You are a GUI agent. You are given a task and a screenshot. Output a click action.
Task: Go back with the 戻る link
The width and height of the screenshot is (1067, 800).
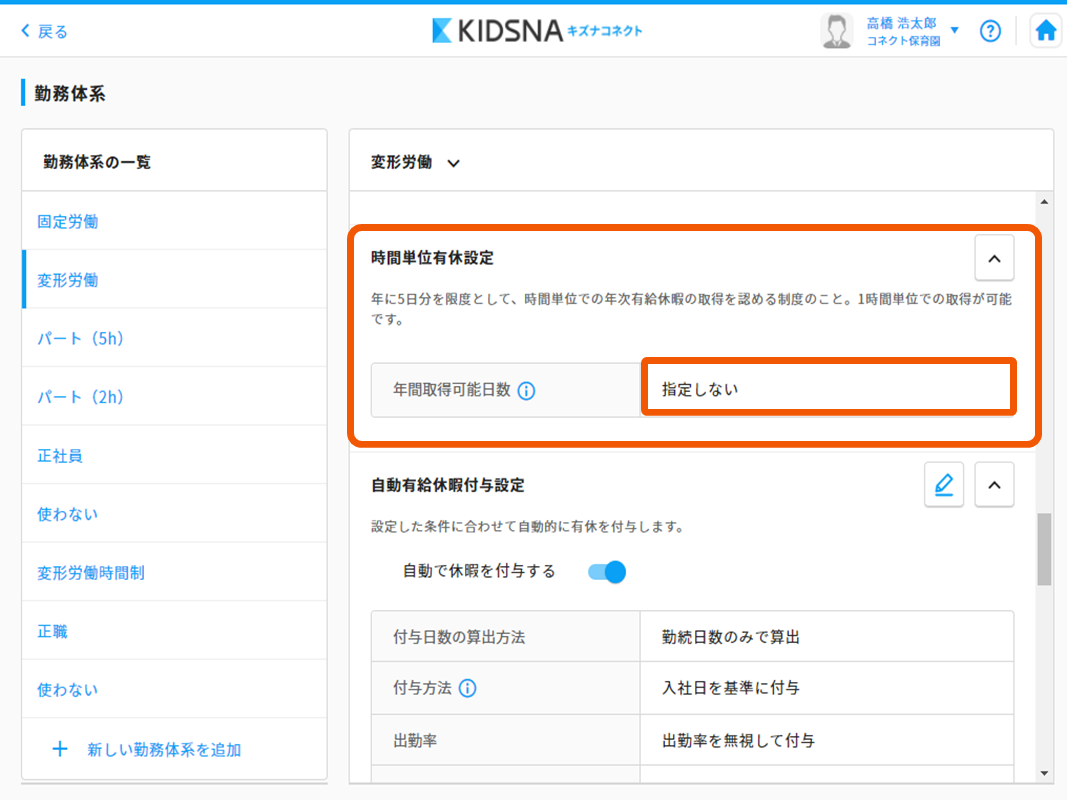coord(45,31)
